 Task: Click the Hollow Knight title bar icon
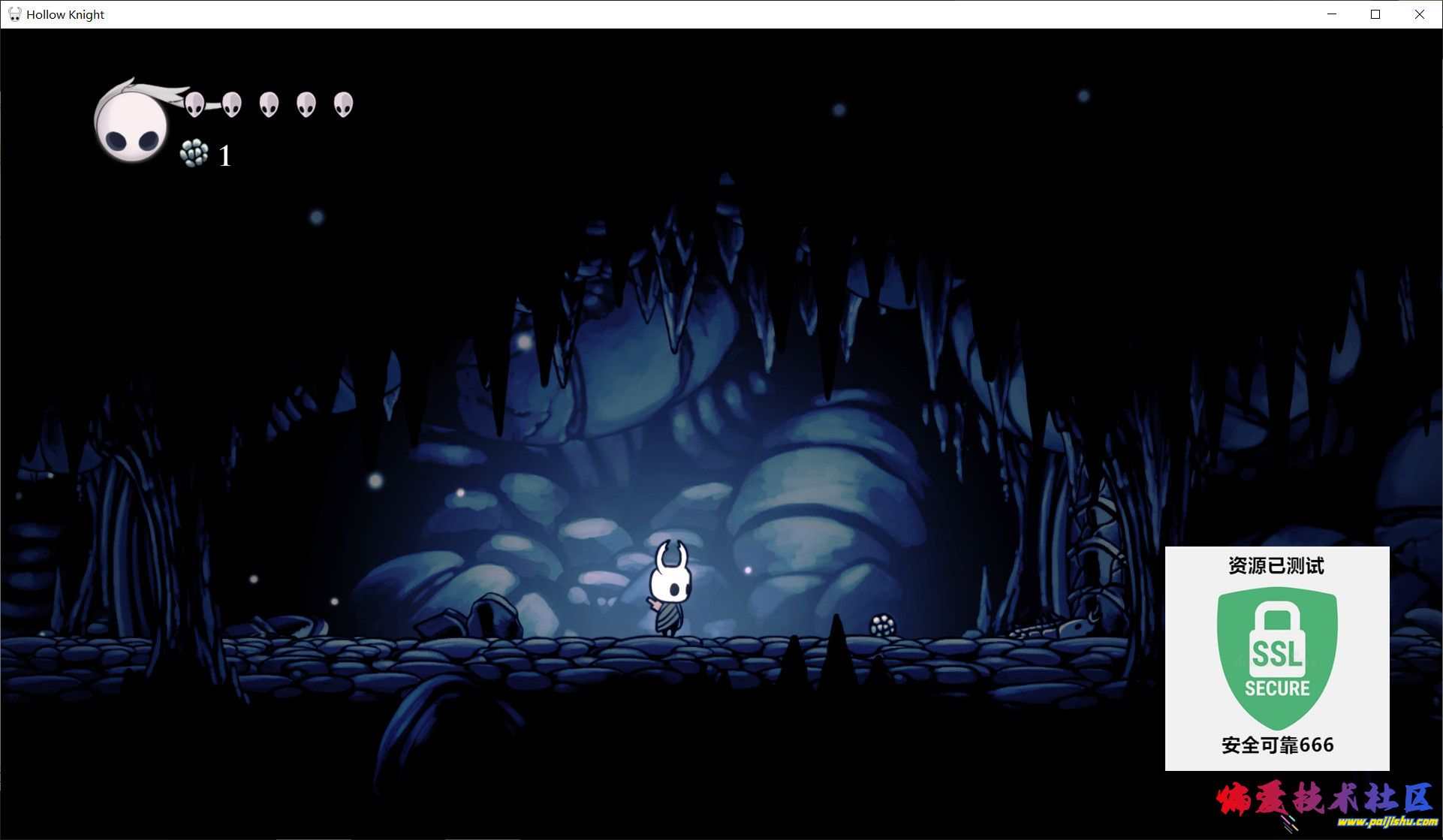(14, 14)
